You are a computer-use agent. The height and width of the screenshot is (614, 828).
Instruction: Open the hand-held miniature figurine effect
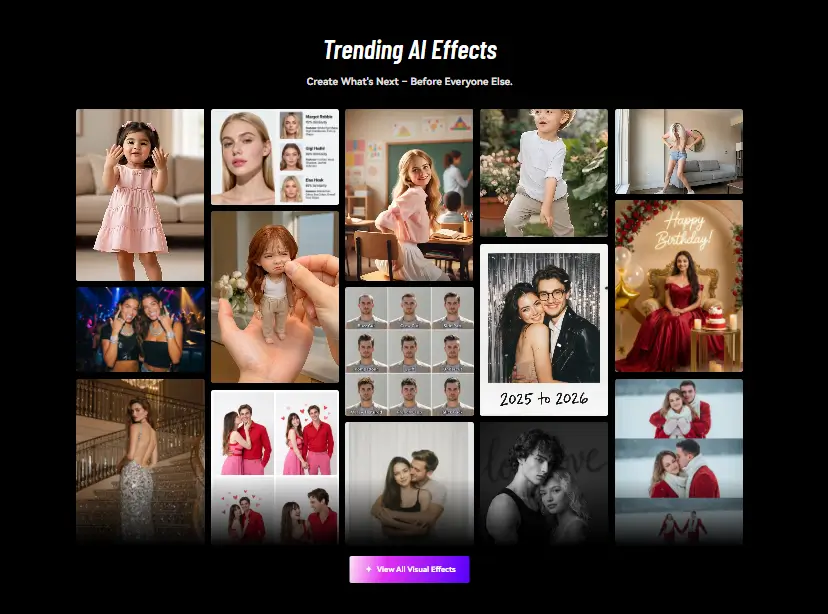[x=275, y=297]
